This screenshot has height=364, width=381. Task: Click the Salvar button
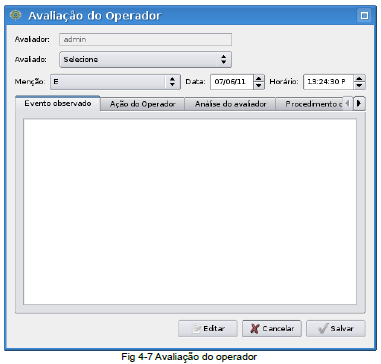[336, 329]
